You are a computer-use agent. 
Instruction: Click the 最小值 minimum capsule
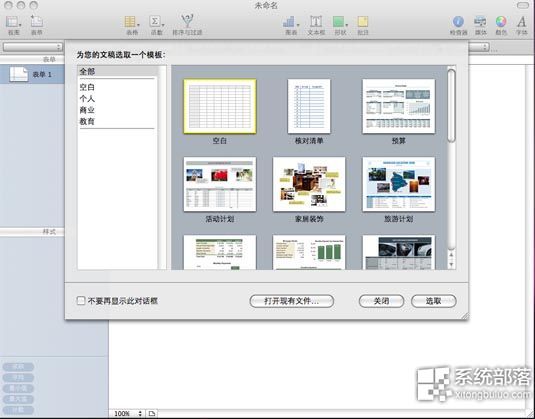pos(18,389)
